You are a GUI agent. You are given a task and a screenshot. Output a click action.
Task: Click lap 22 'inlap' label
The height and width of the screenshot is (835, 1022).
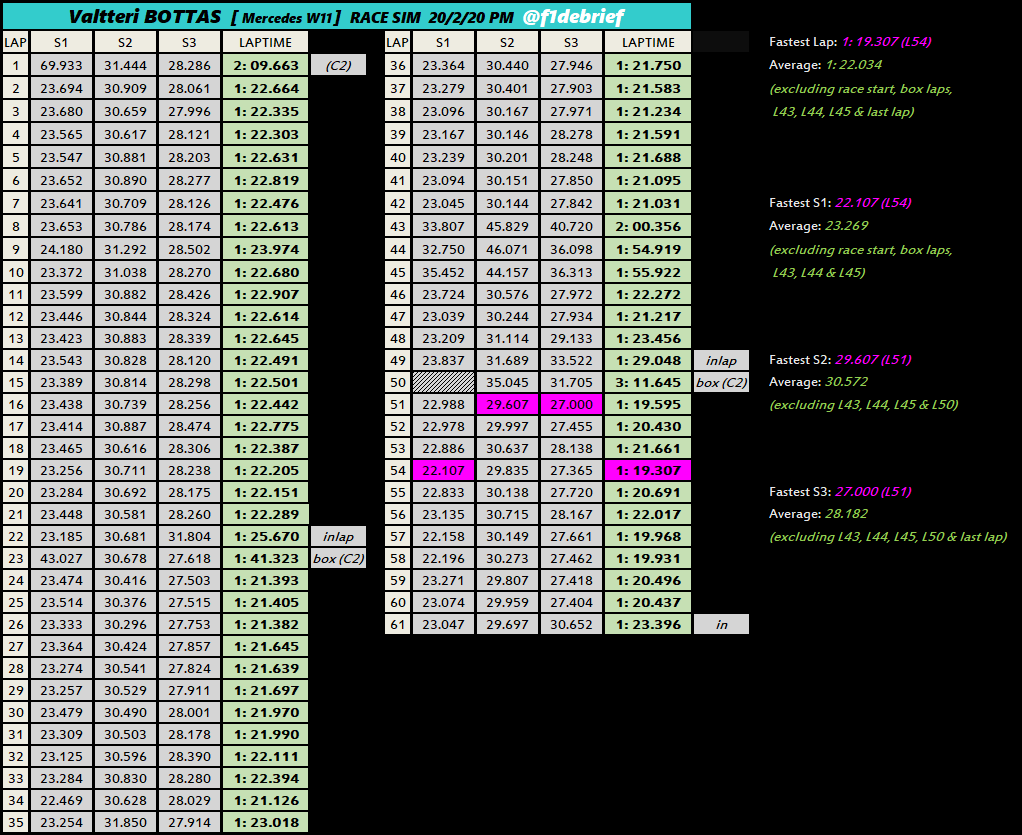338,536
